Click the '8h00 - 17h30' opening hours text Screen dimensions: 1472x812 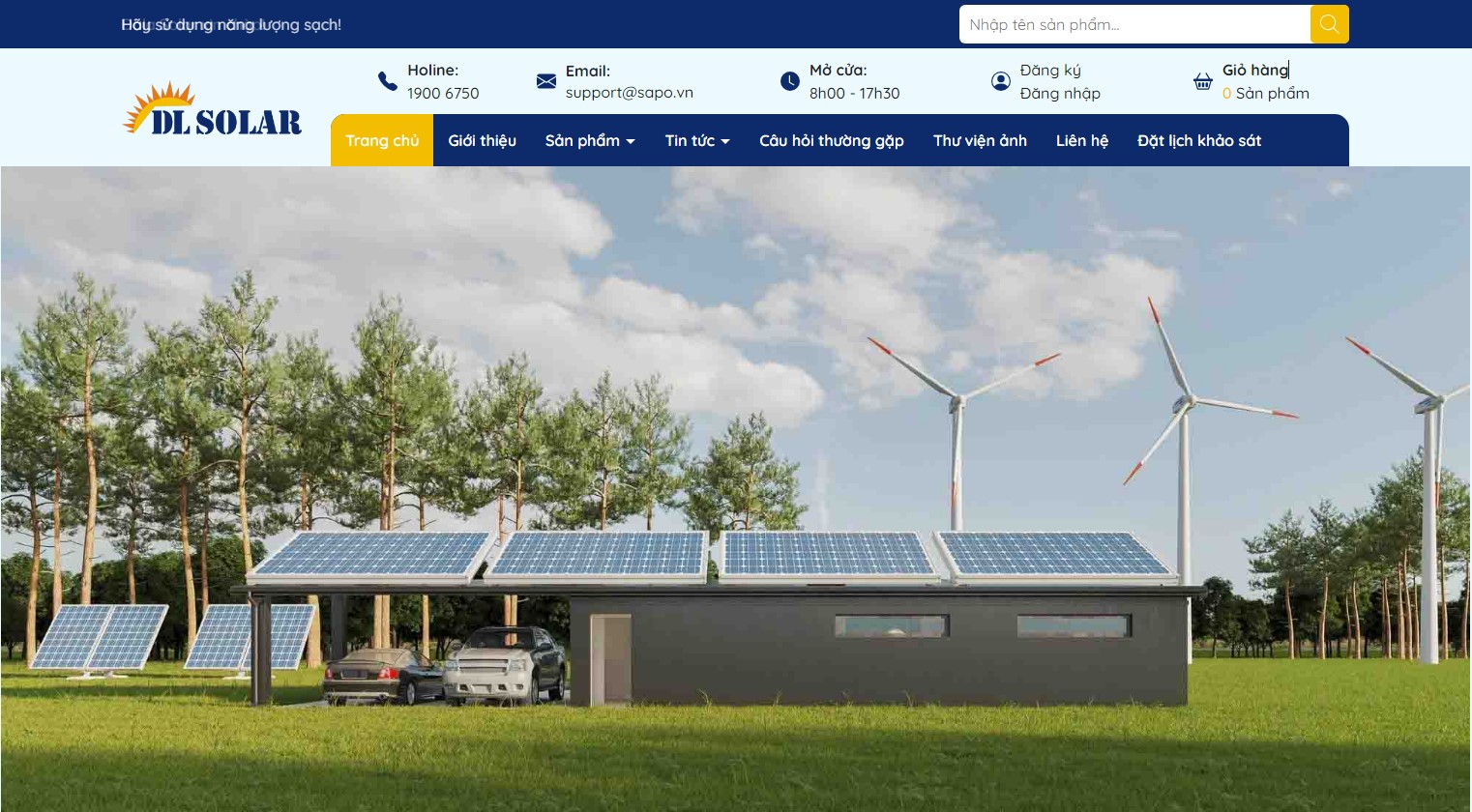pyautogui.click(x=855, y=93)
